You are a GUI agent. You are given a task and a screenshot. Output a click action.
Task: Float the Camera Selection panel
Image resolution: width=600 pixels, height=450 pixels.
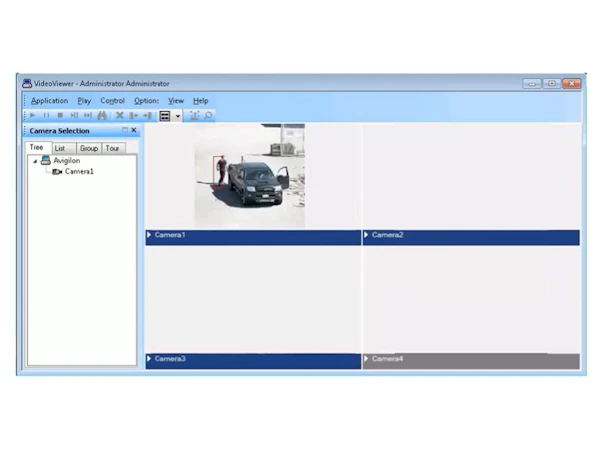tap(125, 130)
